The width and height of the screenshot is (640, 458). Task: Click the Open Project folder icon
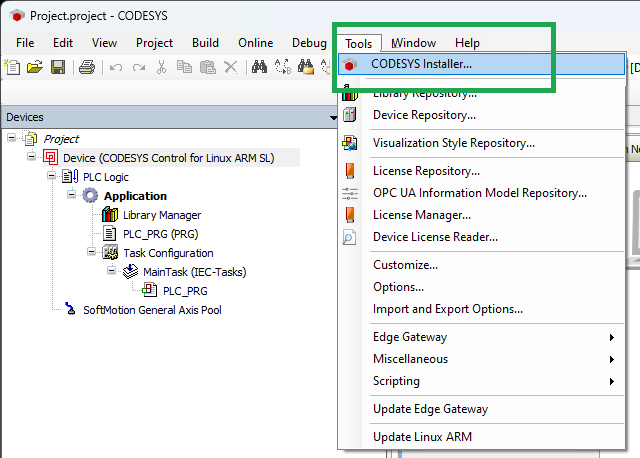[35, 67]
